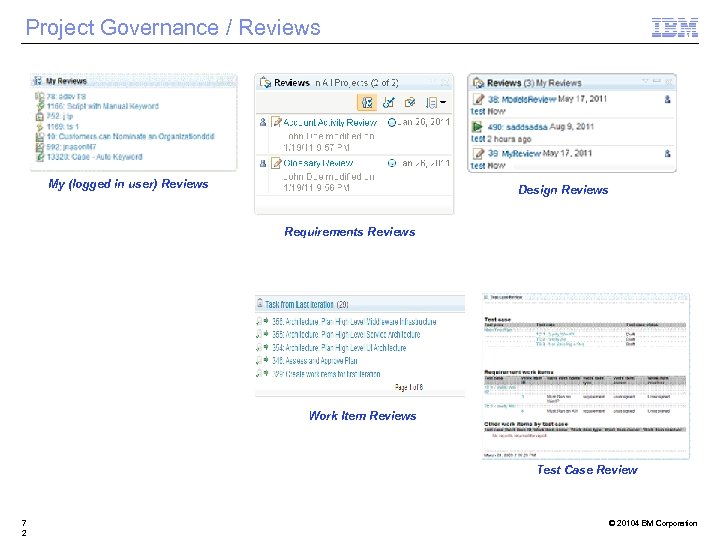Click the 'Requirements Reviews' caption

click(349, 232)
